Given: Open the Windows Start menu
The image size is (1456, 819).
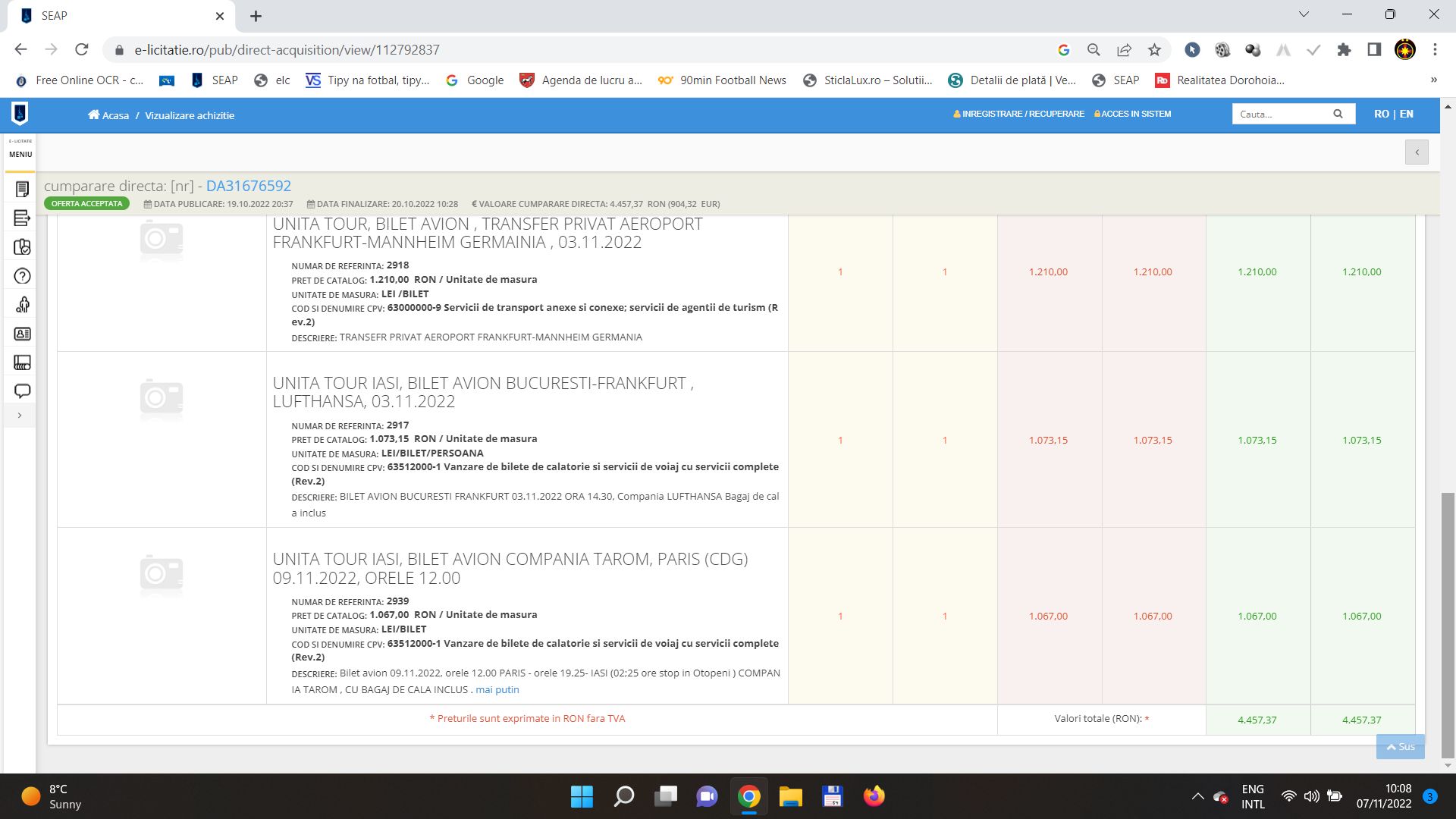Looking at the screenshot, I should tap(582, 796).
